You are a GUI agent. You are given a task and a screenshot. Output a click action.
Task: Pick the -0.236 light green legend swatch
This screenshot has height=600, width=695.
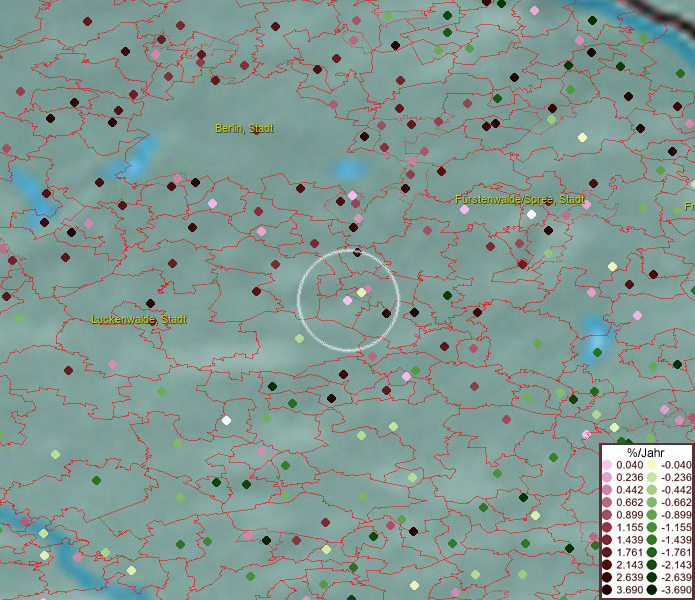pyautogui.click(x=652, y=477)
